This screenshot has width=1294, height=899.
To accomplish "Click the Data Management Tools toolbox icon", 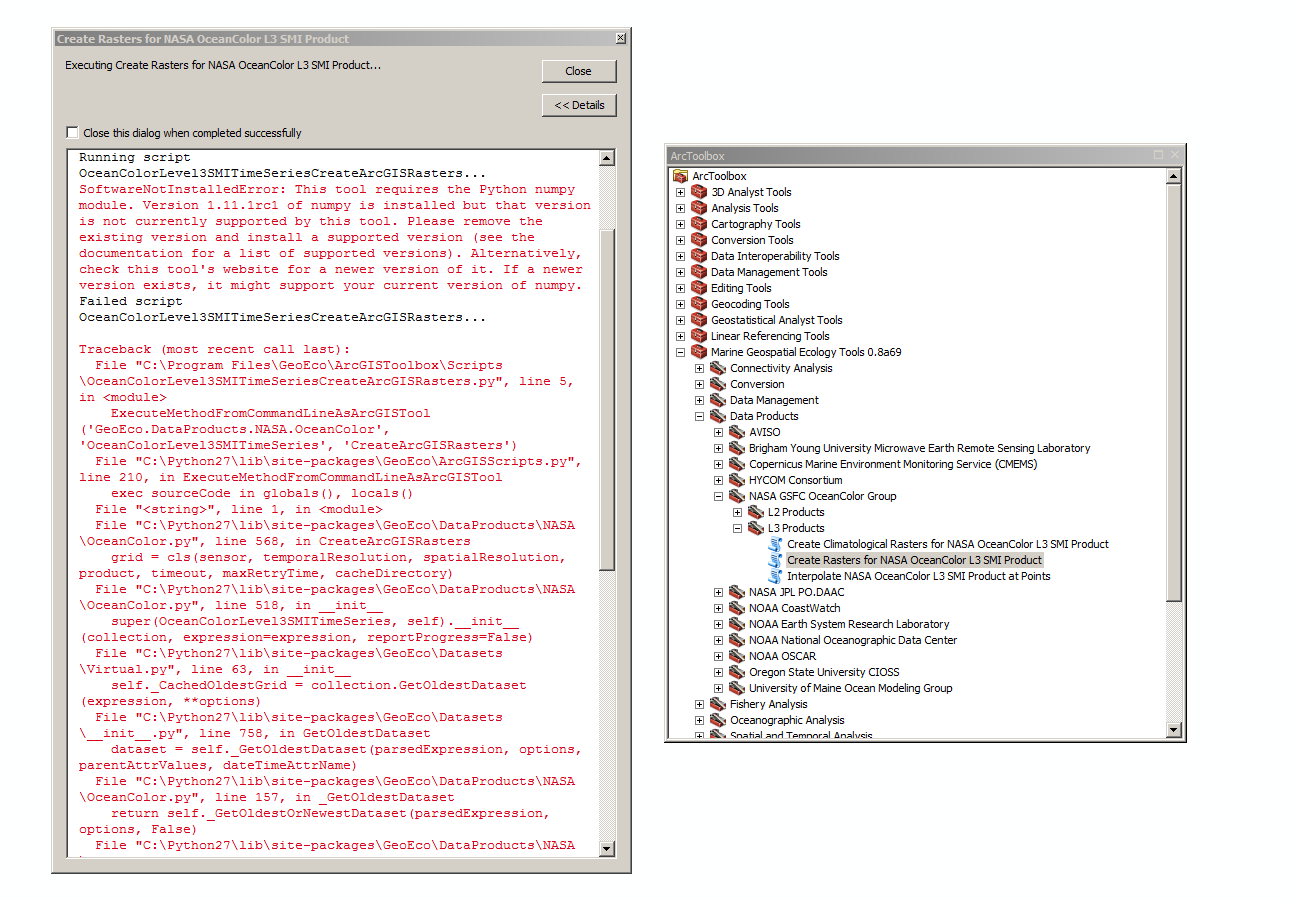I will (x=699, y=272).
